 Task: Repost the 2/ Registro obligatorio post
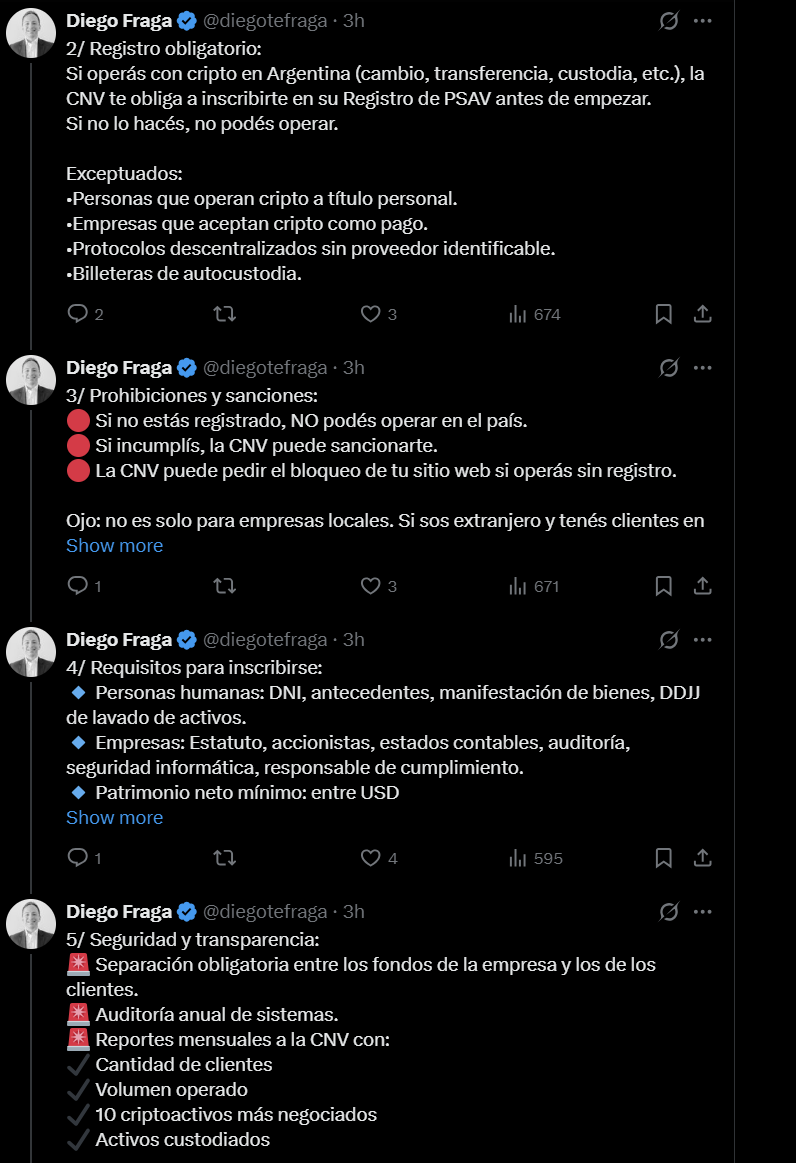pyautogui.click(x=225, y=314)
